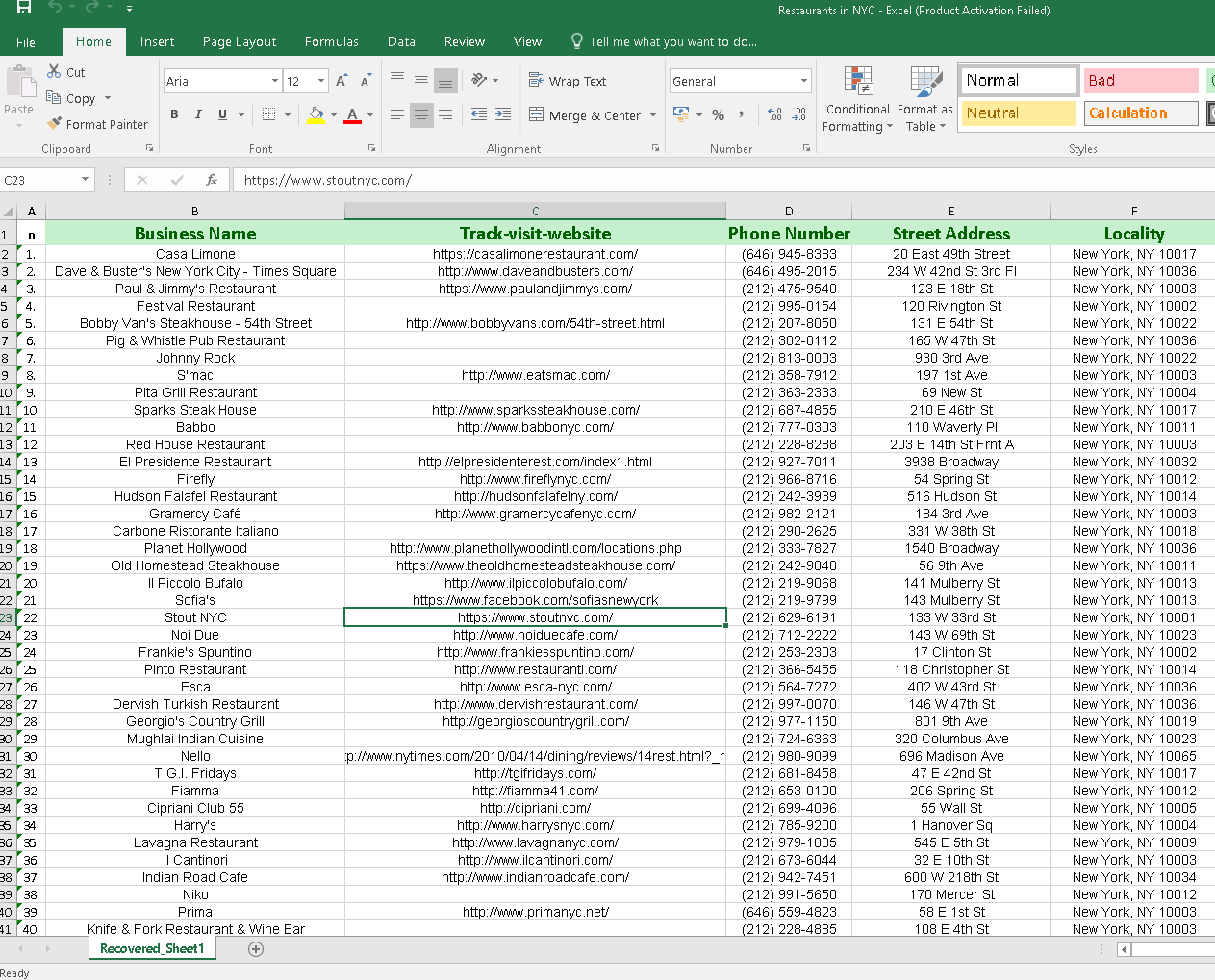Viewport: 1215px width, 980px height.
Task: Open the font name dropdown showing Arial
Action: pos(275,81)
